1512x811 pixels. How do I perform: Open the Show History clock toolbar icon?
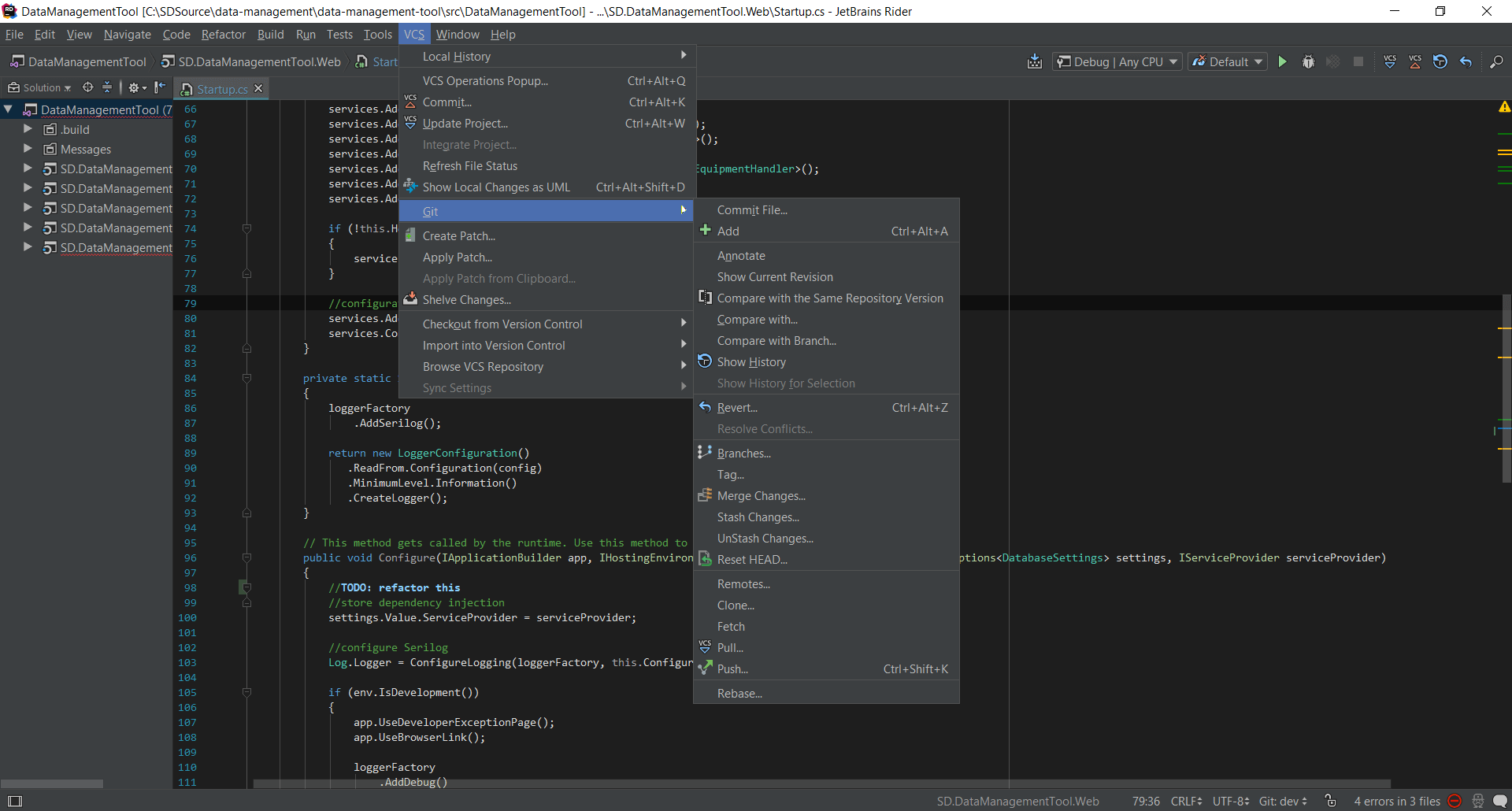pyautogui.click(x=1440, y=61)
